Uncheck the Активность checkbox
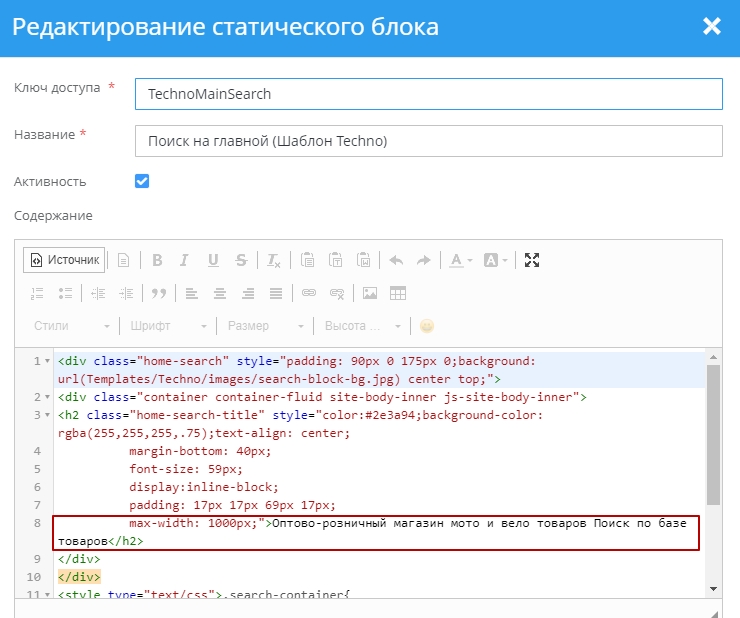Viewport: 740px width, 618px height. pos(142,181)
